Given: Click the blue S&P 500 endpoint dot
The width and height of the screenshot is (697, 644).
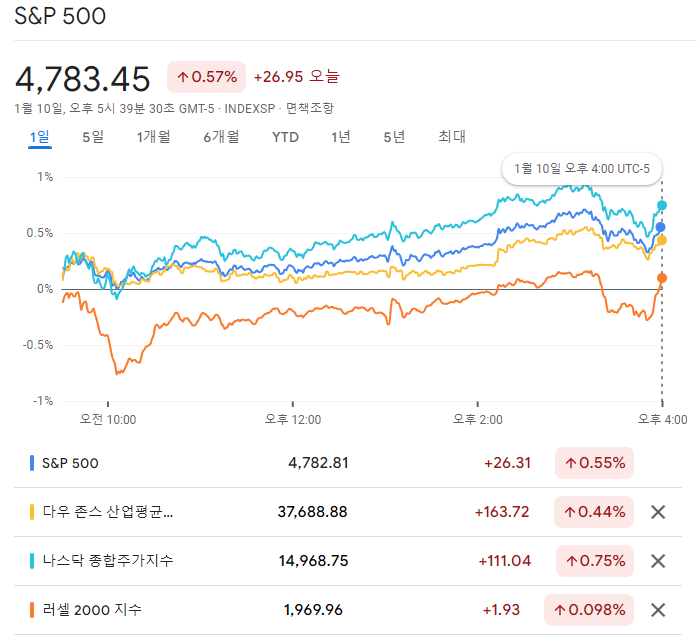Looking at the screenshot, I should tap(661, 227).
